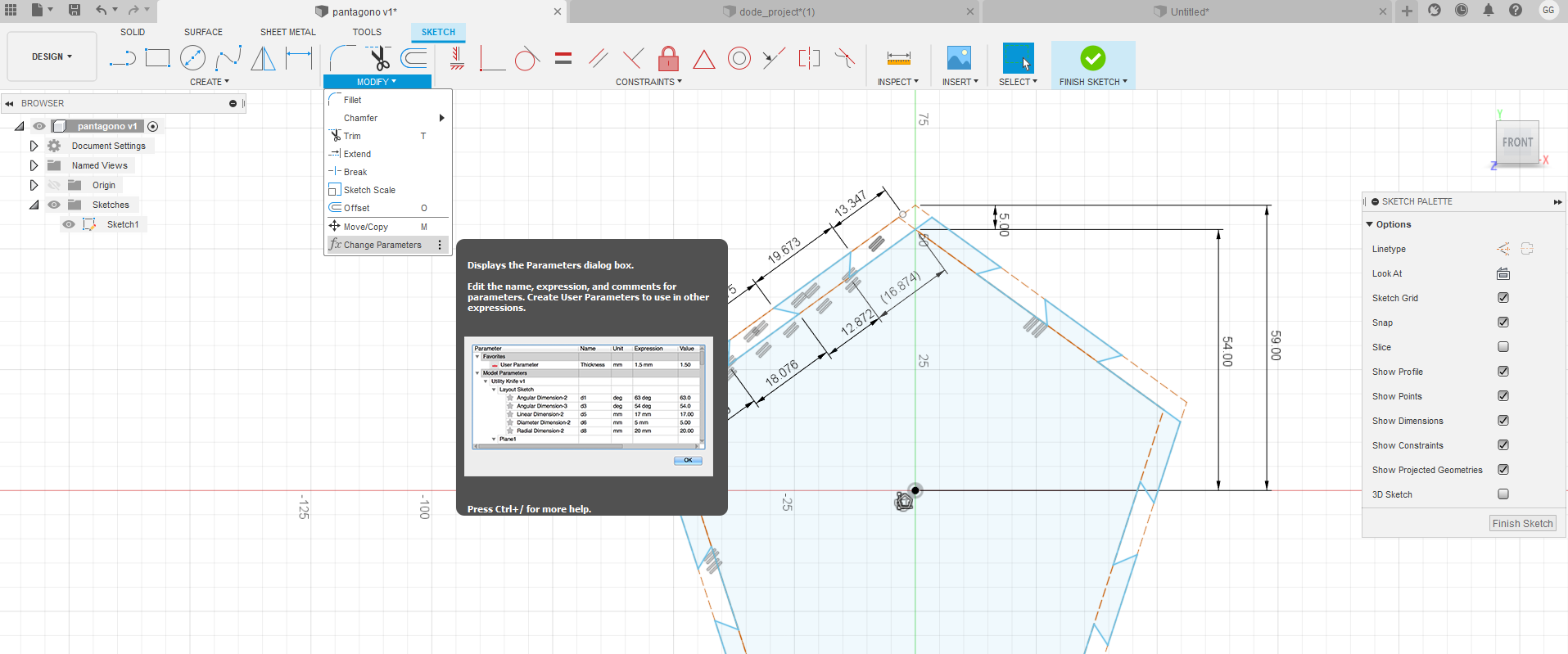This screenshot has height=654, width=1568.
Task: Activate the Circle sketch tool
Action: 192,58
